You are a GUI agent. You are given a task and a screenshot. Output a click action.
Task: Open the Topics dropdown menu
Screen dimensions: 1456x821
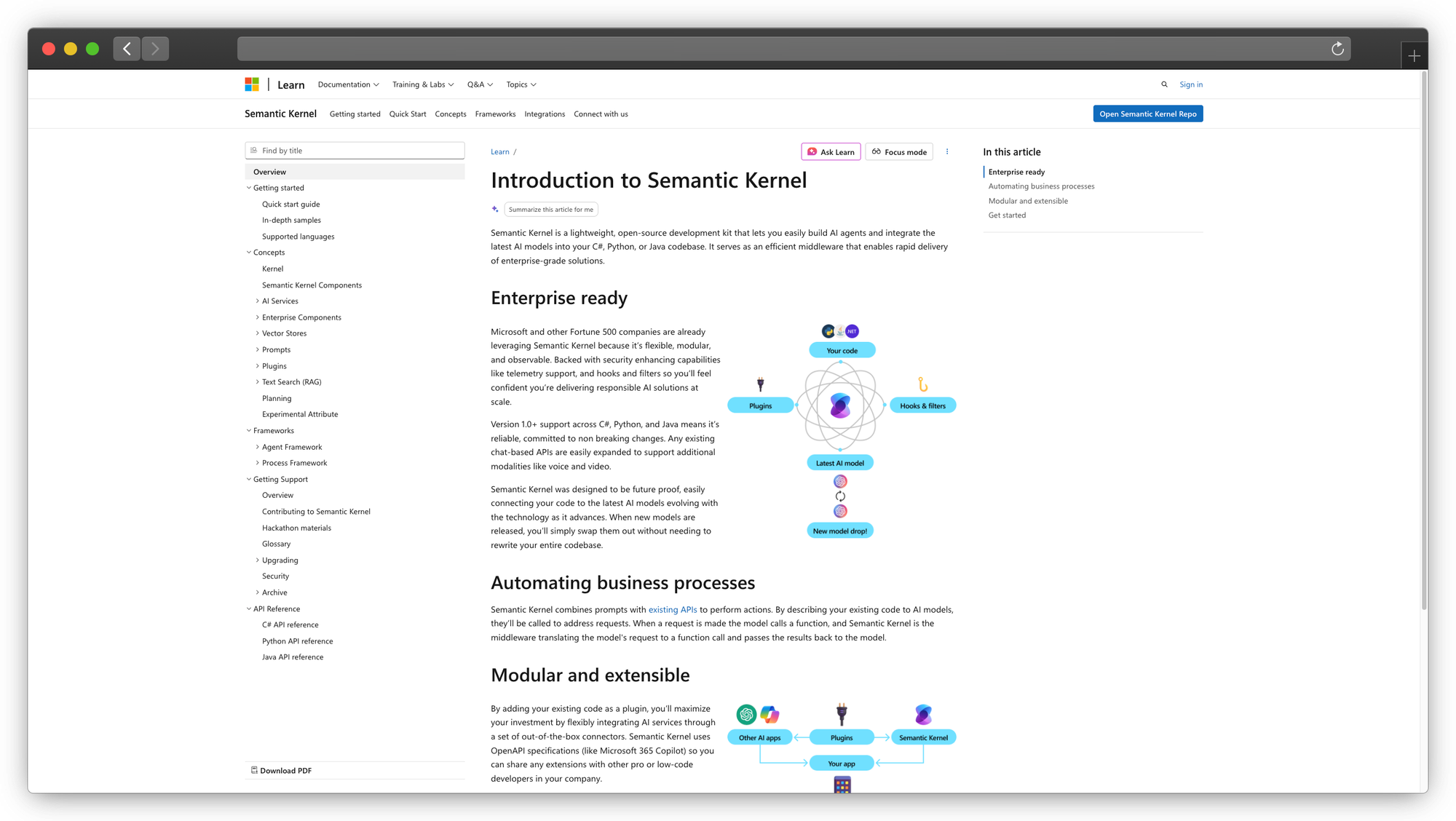pyautogui.click(x=521, y=84)
